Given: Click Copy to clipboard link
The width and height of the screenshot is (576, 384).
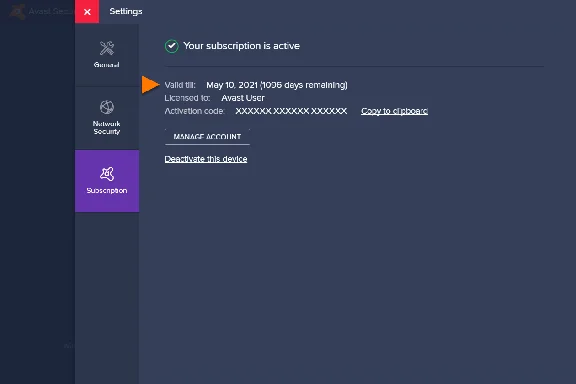Looking at the screenshot, I should (394, 111).
